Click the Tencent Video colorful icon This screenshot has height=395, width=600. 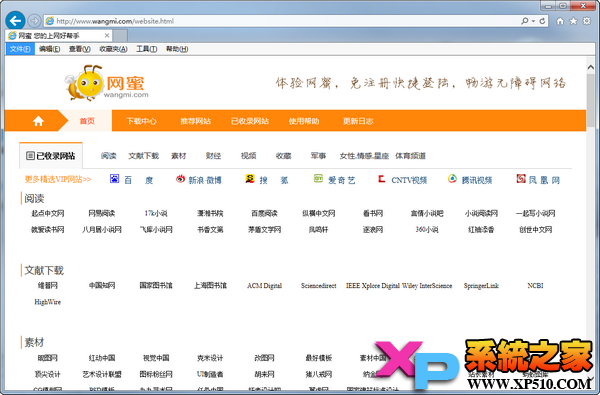coord(452,178)
